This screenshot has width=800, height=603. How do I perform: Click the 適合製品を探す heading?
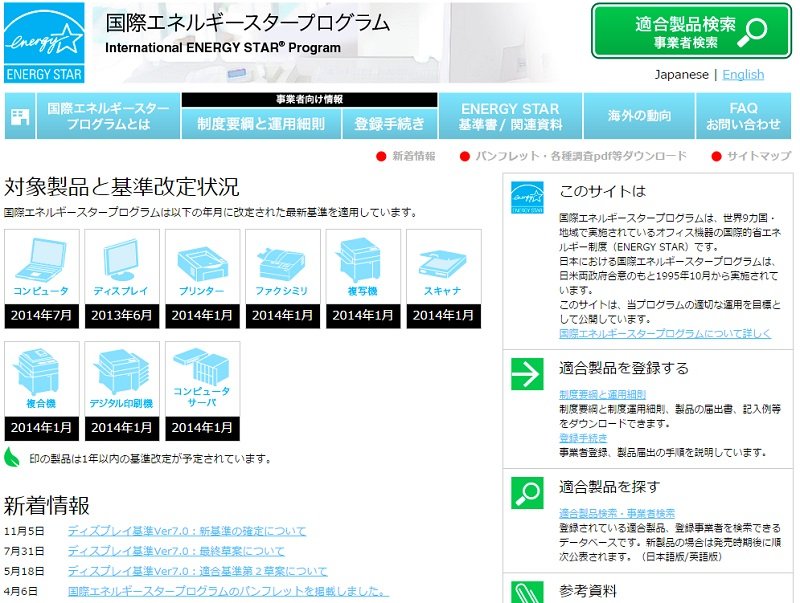click(x=610, y=487)
